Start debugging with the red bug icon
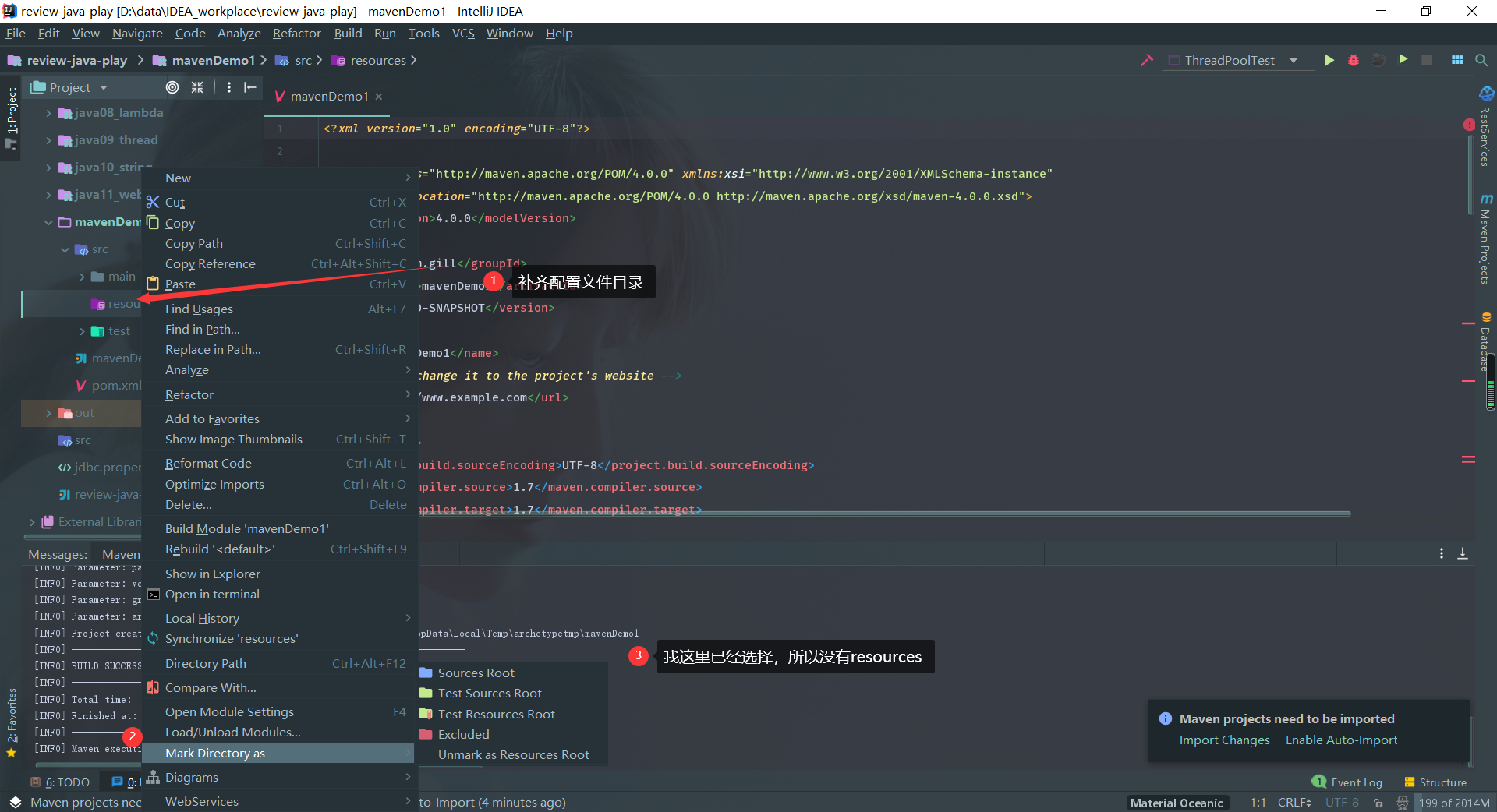Viewport: 1497px width, 812px height. 1354,60
